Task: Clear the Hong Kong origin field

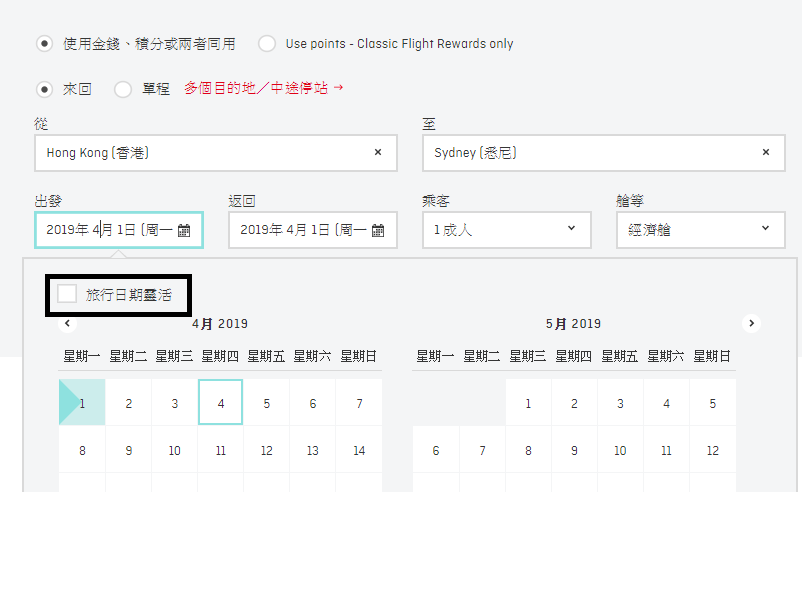Action: (x=378, y=152)
